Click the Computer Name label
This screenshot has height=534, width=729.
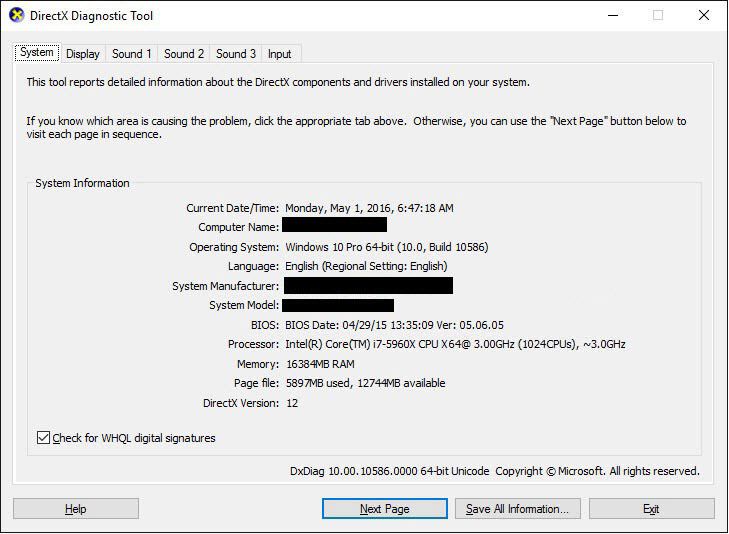[239, 227]
